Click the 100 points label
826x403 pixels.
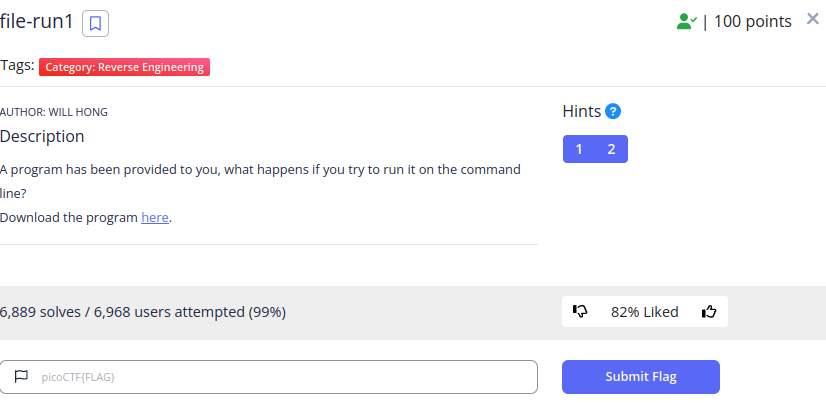pos(752,22)
